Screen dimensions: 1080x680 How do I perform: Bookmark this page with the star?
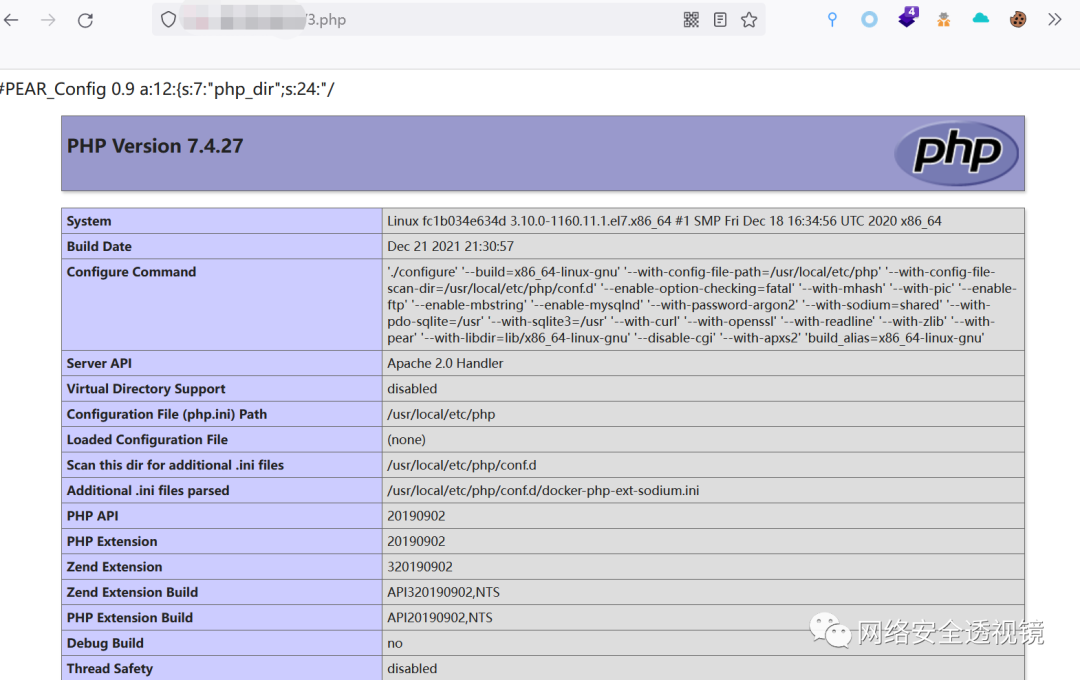pyautogui.click(x=749, y=19)
